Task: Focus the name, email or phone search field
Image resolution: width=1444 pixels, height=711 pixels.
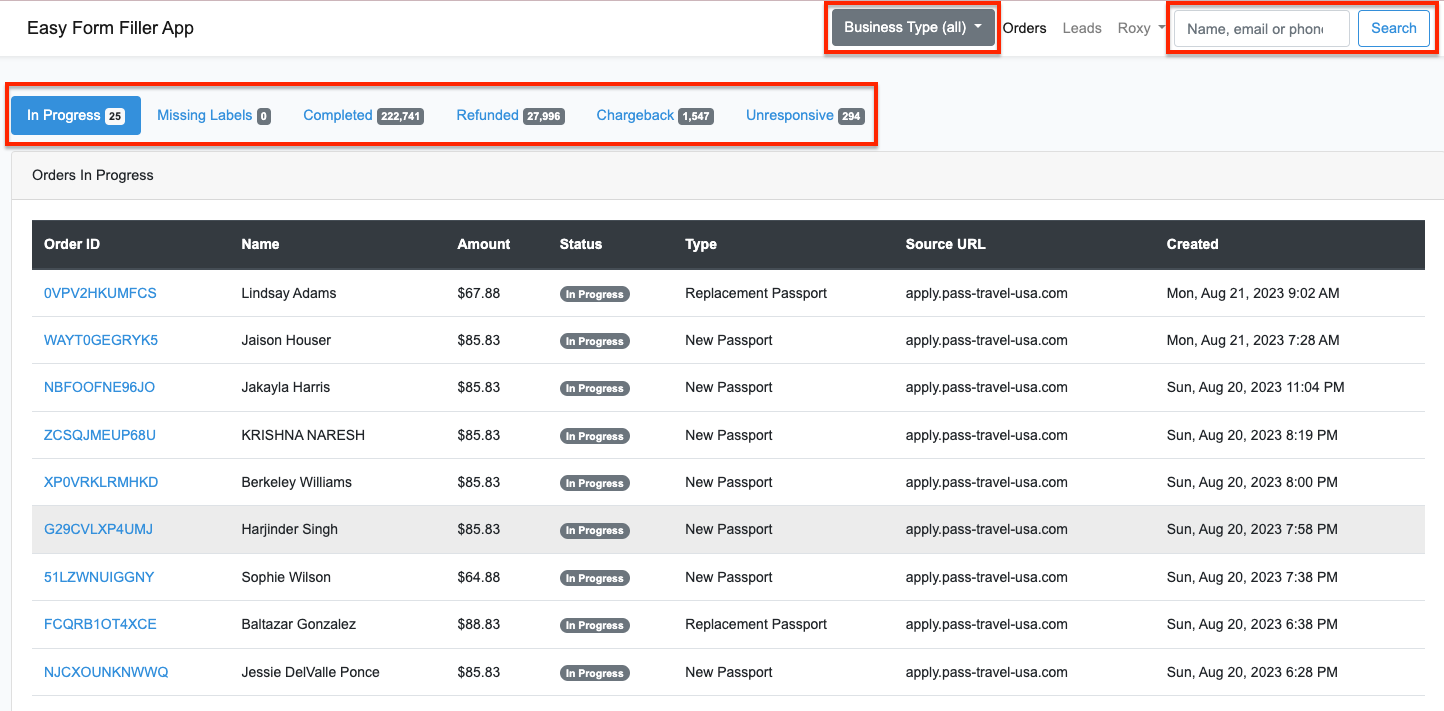Action: 1261,29
